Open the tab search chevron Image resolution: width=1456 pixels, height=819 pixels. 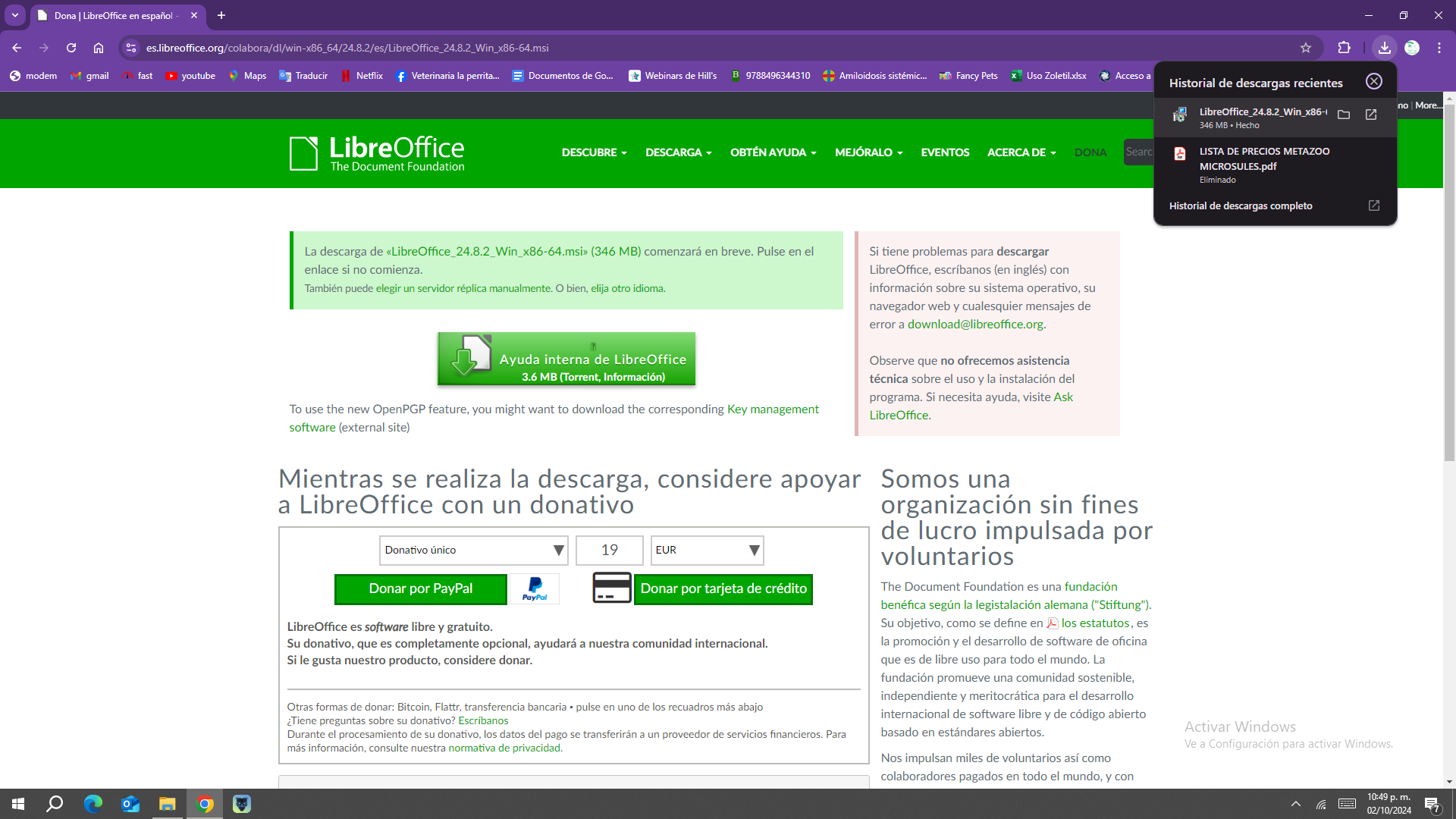[x=15, y=15]
